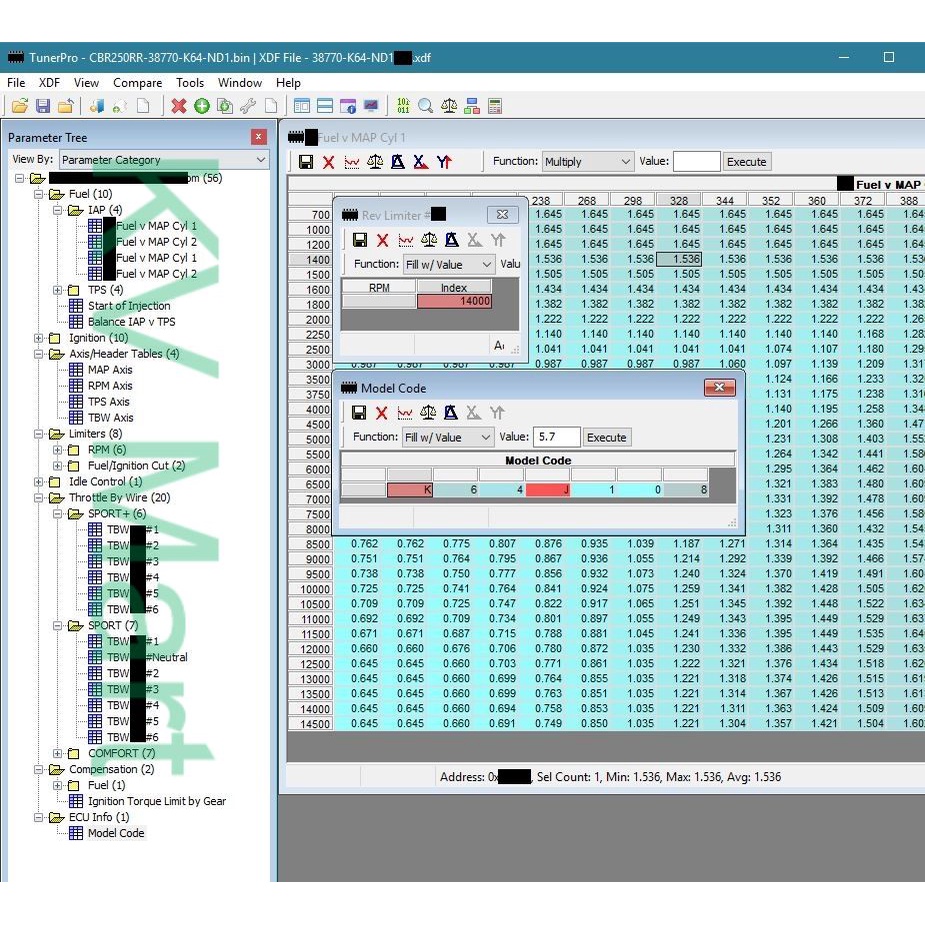Open the Function dropdown in Model Code window
This screenshot has width=925, height=925.
point(448,438)
